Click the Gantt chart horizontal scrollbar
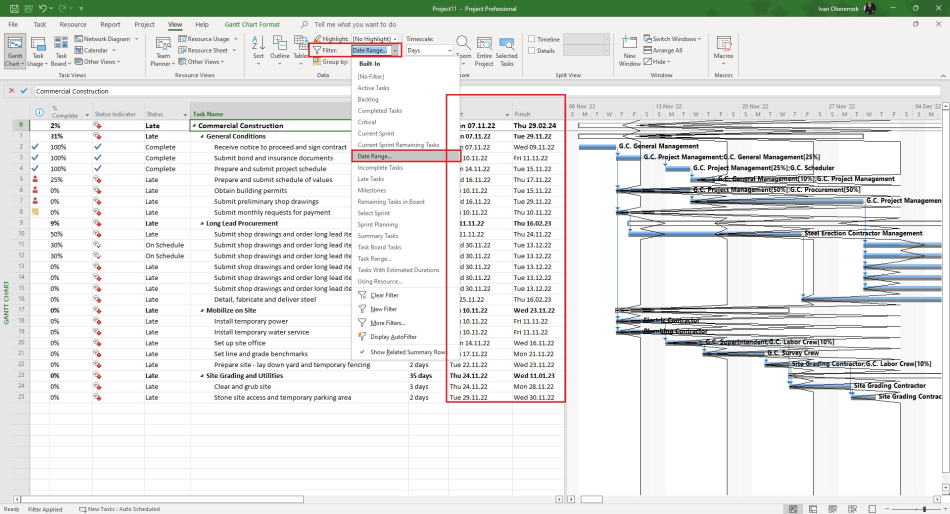The height and width of the screenshot is (514, 950). [592, 499]
